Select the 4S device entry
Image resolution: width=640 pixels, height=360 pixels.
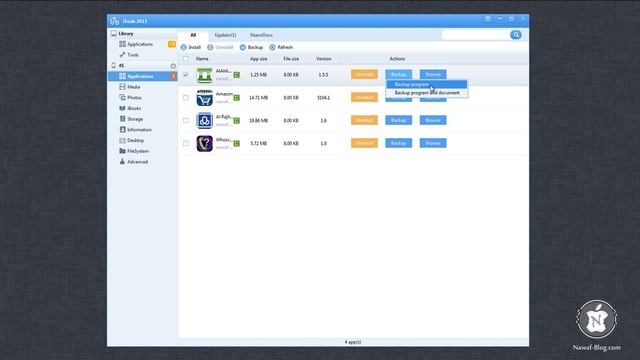pos(121,65)
